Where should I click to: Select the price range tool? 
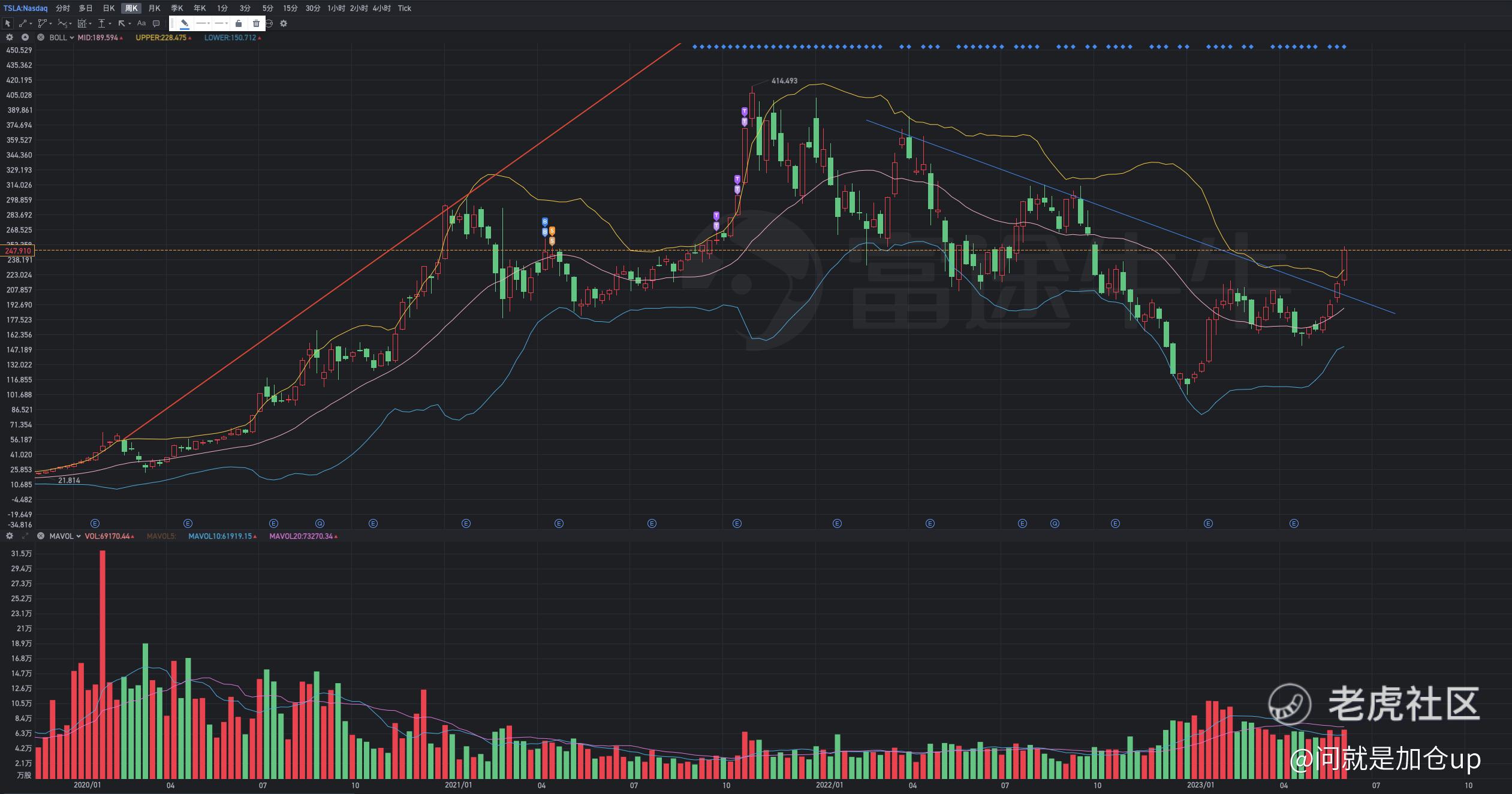tap(101, 23)
